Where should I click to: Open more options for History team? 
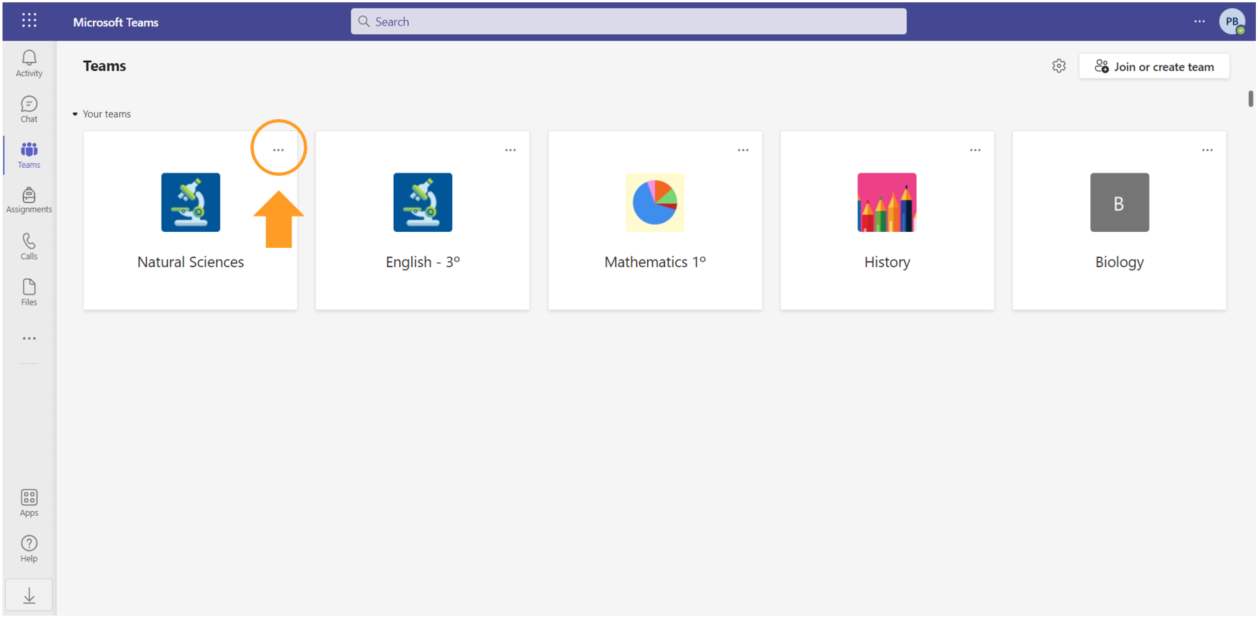click(975, 150)
